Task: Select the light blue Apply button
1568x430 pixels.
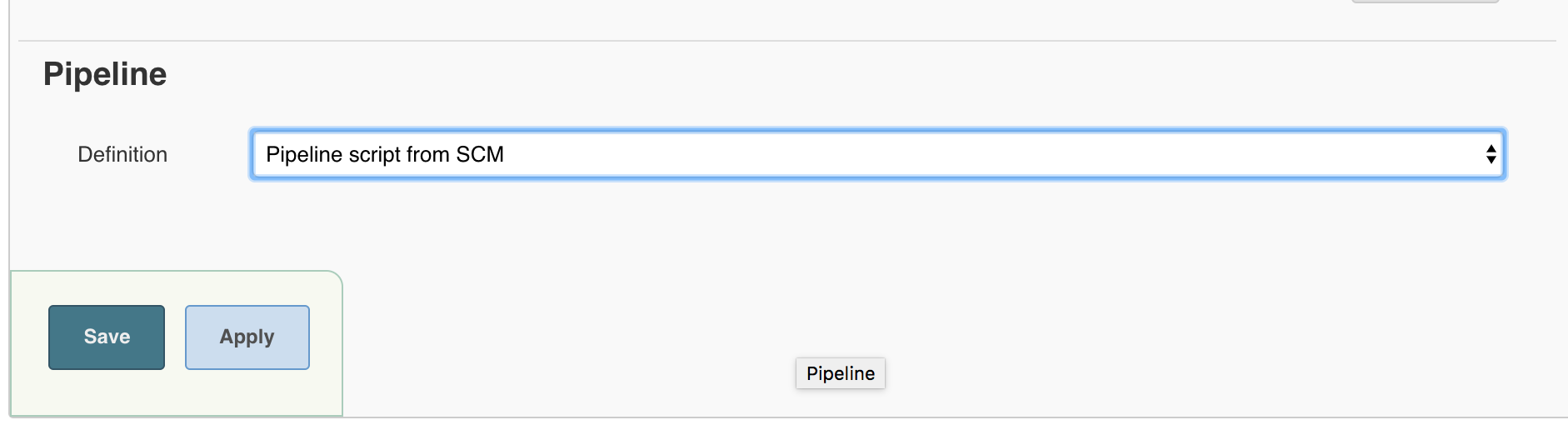Action: 247,337
